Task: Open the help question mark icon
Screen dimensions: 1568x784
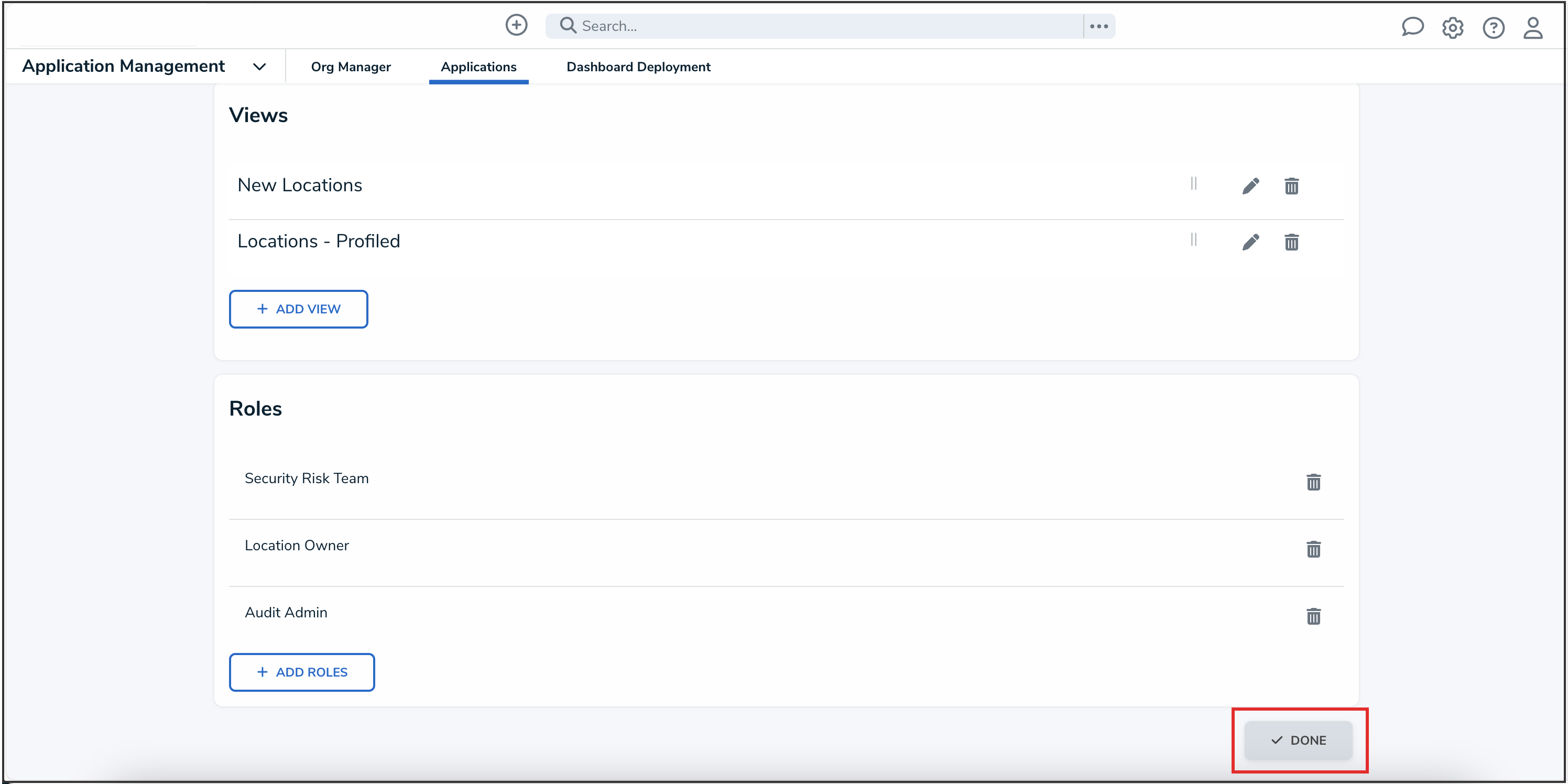Action: [1493, 27]
